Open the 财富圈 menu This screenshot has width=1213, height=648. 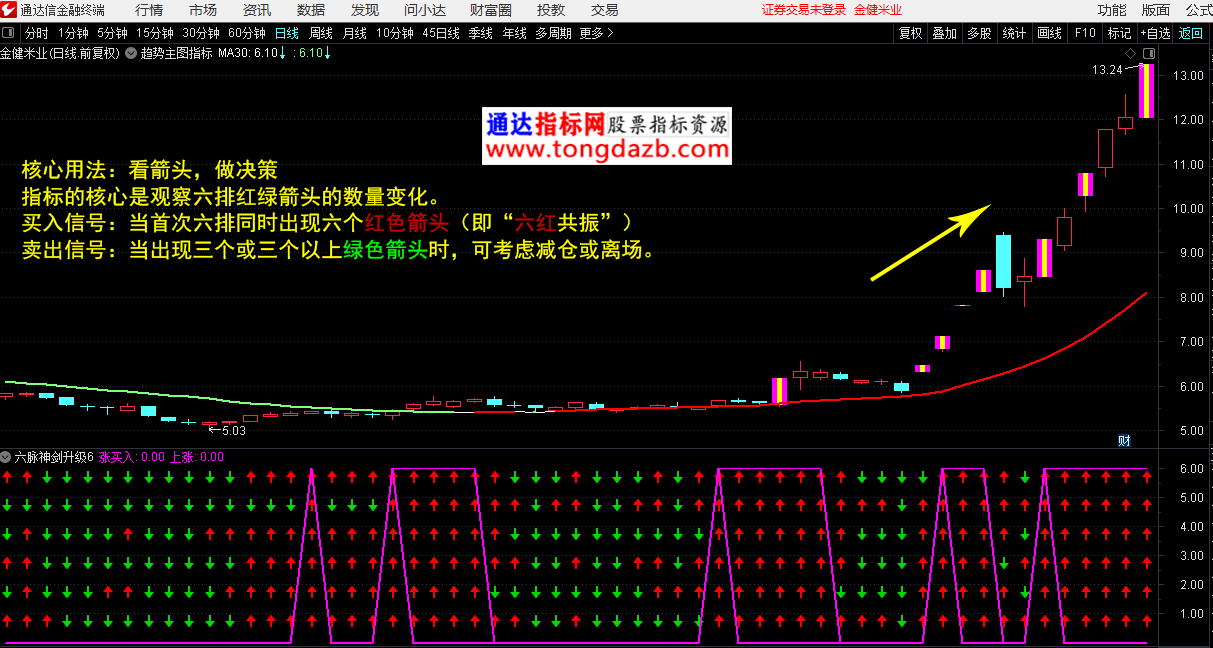(x=490, y=10)
